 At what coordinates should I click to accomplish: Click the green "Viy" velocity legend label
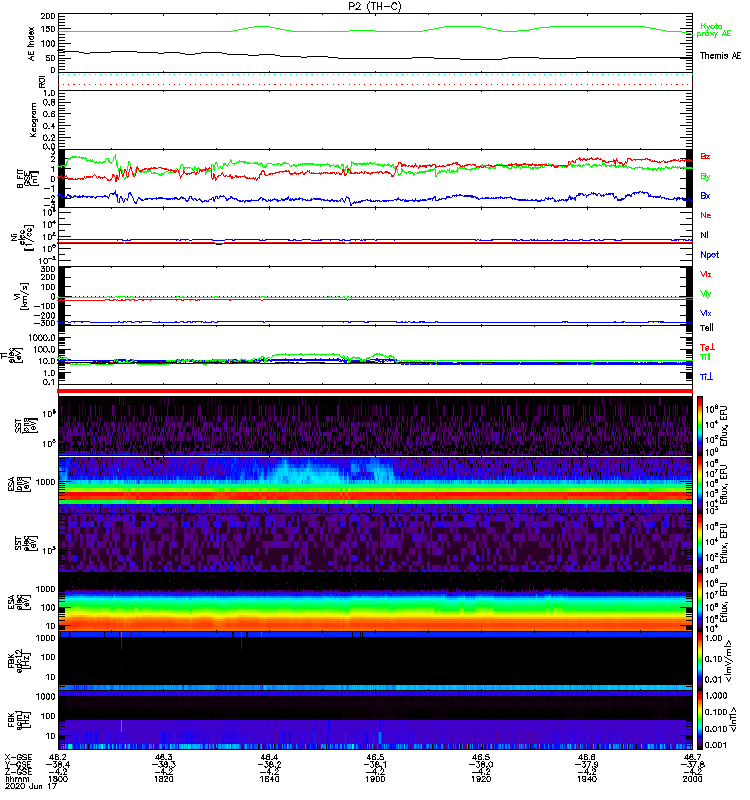click(x=705, y=294)
